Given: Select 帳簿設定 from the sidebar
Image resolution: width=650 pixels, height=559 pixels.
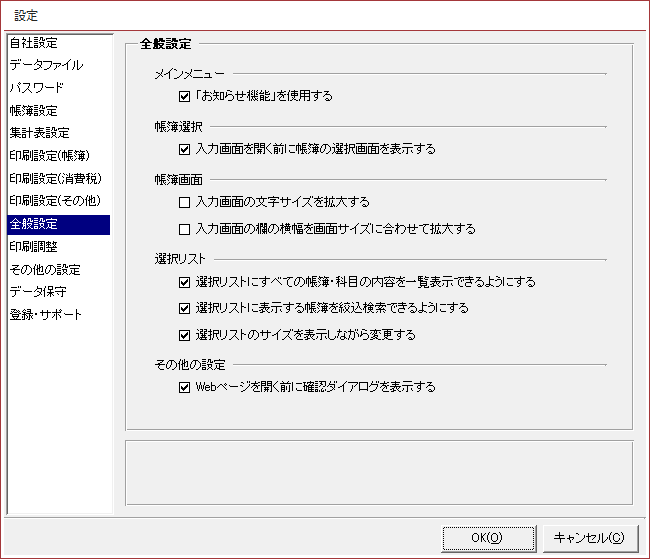Looking at the screenshot, I should [x=34, y=111].
